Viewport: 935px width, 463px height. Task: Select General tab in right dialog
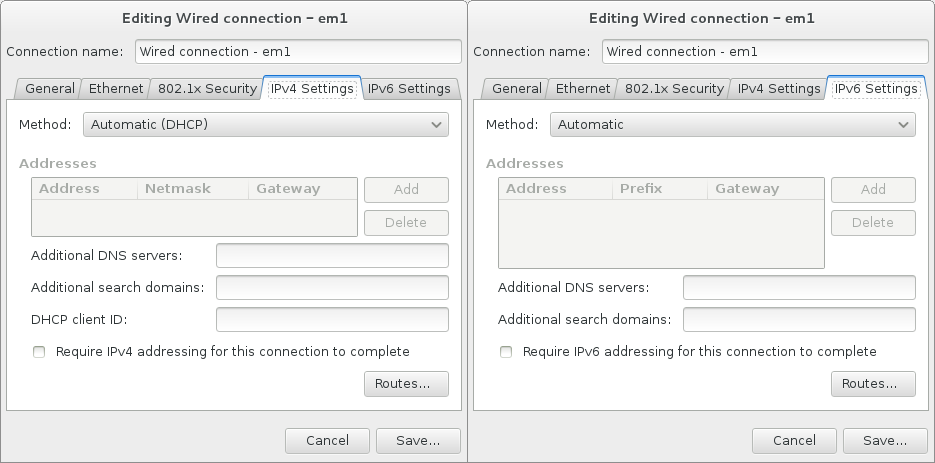pyautogui.click(x=516, y=89)
